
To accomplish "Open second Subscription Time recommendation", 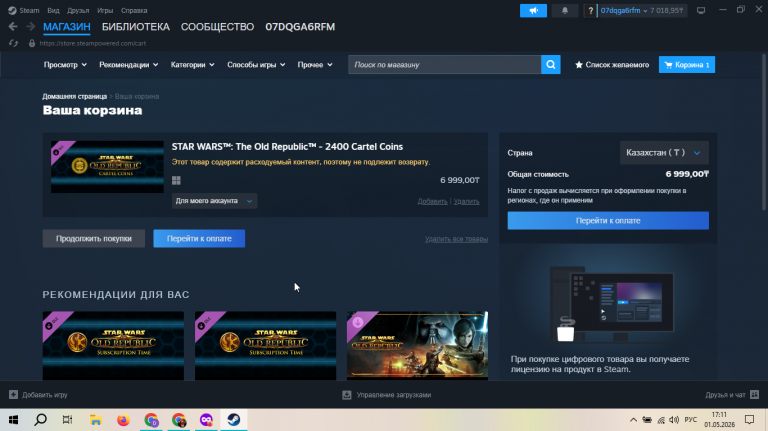I will pos(265,345).
